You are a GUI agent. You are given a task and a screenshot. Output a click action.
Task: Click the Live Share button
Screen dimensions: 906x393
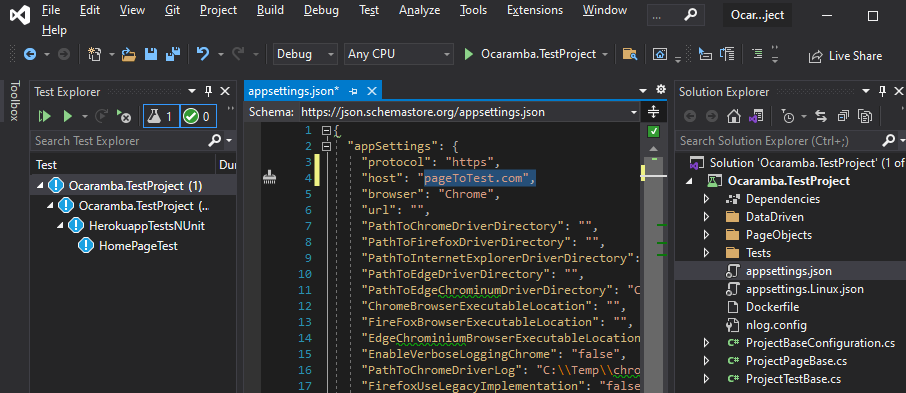tap(845, 56)
